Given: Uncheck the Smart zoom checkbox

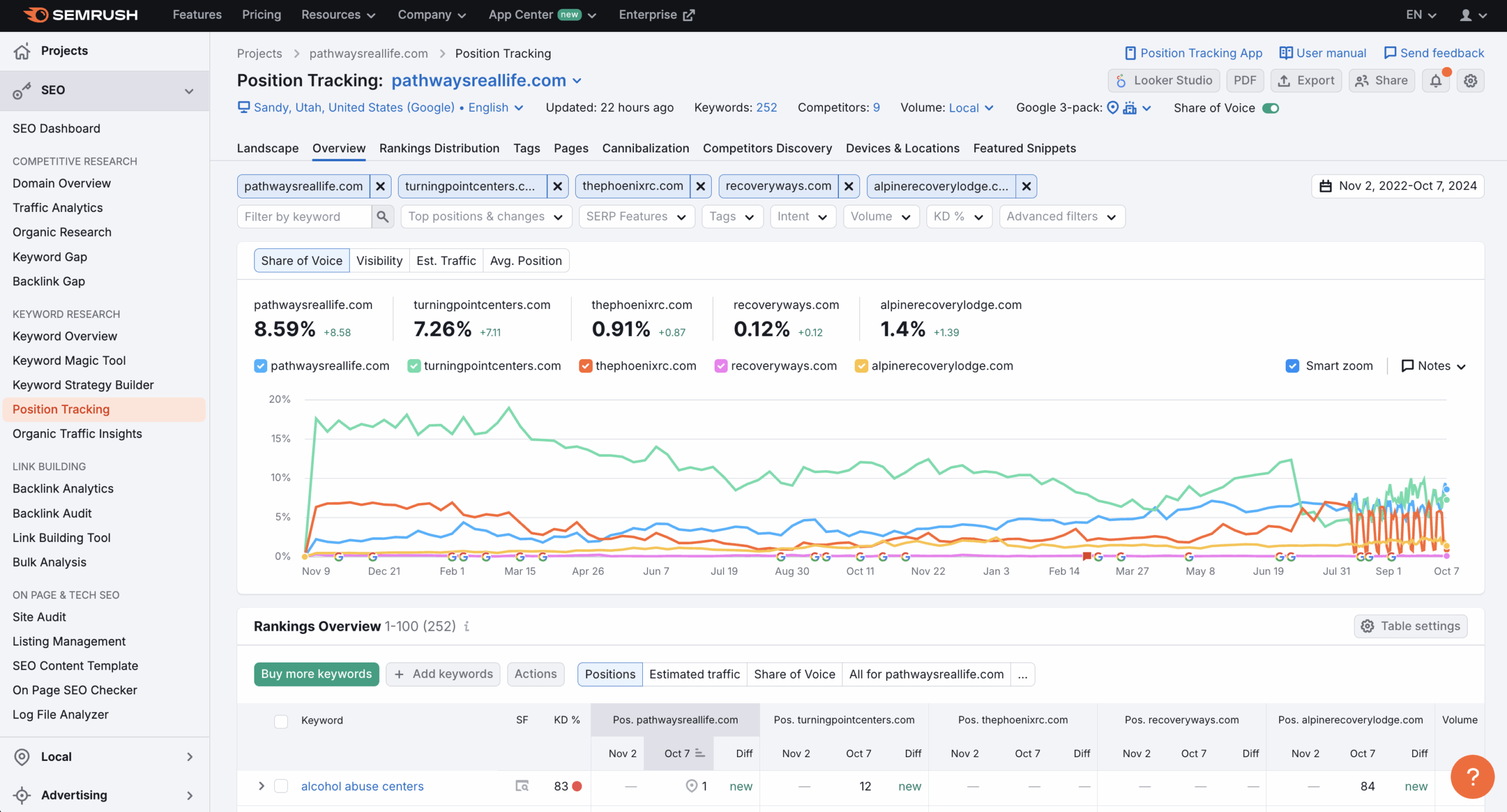Looking at the screenshot, I should click(1292, 366).
